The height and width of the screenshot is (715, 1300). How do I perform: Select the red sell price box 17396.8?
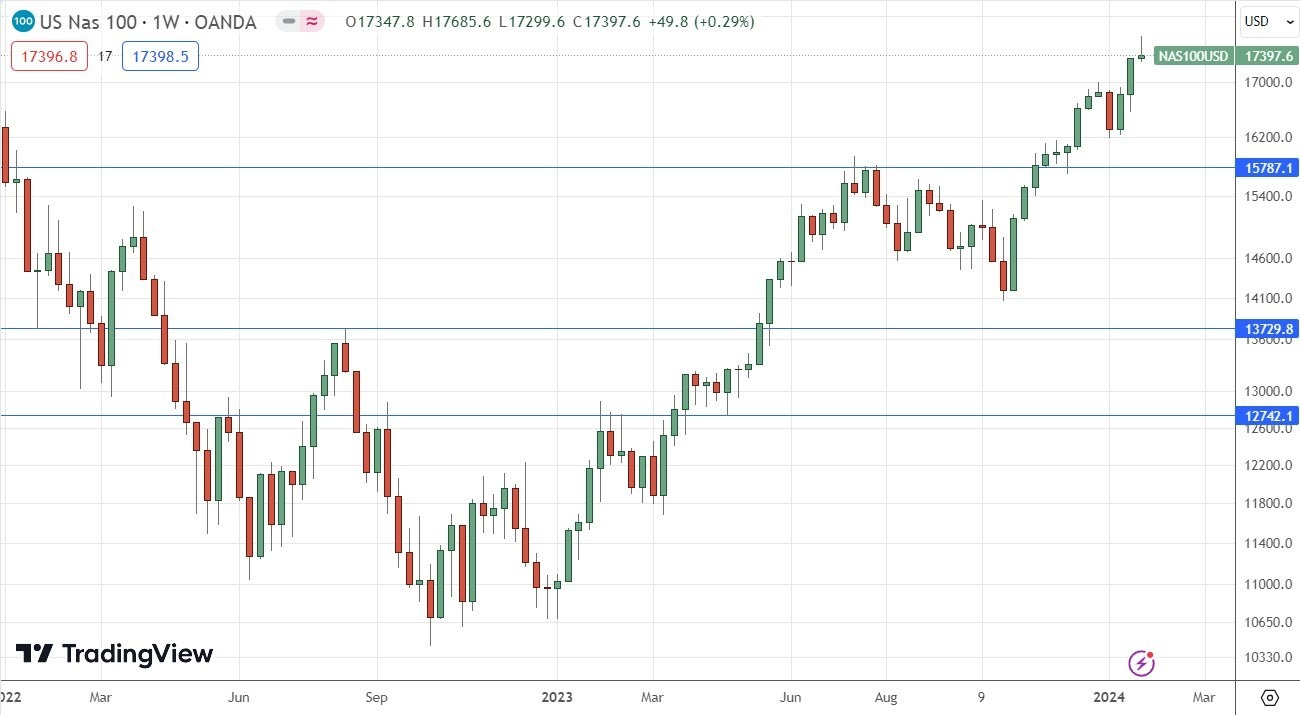(48, 58)
